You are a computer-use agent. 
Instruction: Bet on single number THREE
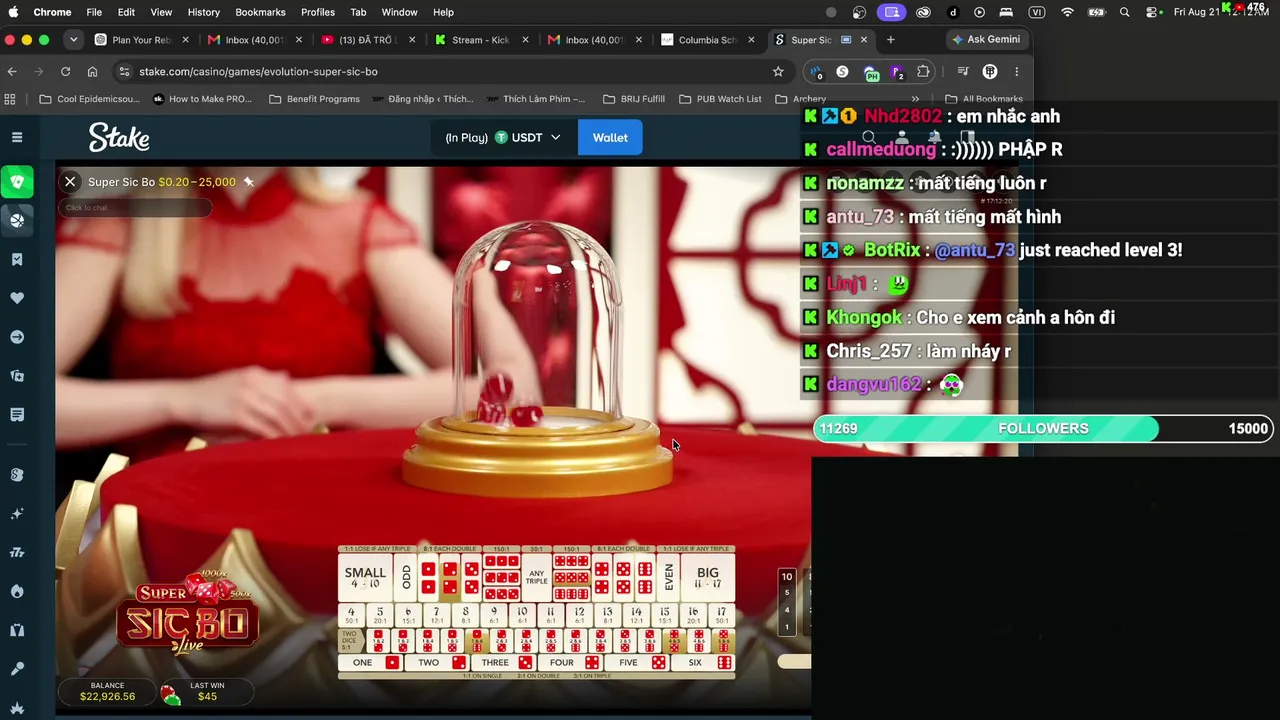tap(503, 663)
